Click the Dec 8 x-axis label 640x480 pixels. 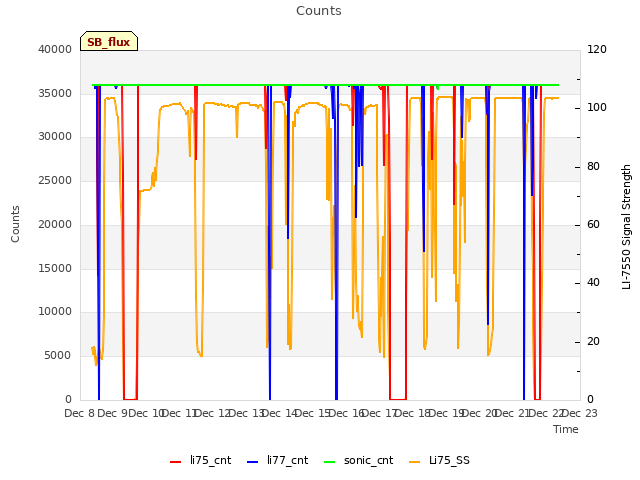tap(79, 413)
